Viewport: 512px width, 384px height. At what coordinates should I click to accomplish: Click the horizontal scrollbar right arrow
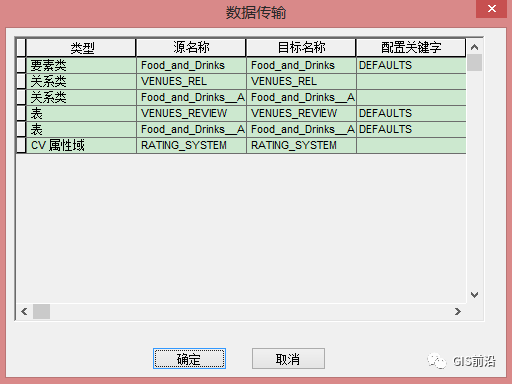(x=458, y=311)
